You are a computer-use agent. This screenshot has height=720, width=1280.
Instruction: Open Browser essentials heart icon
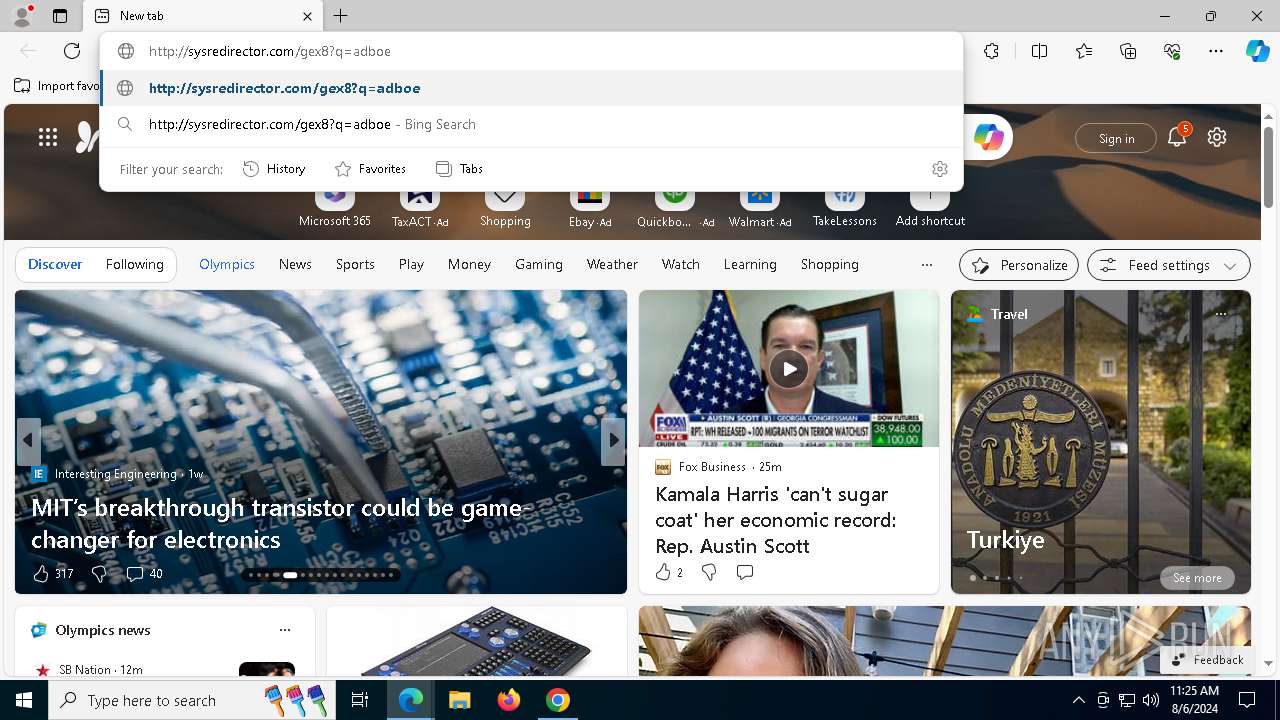[1172, 51]
